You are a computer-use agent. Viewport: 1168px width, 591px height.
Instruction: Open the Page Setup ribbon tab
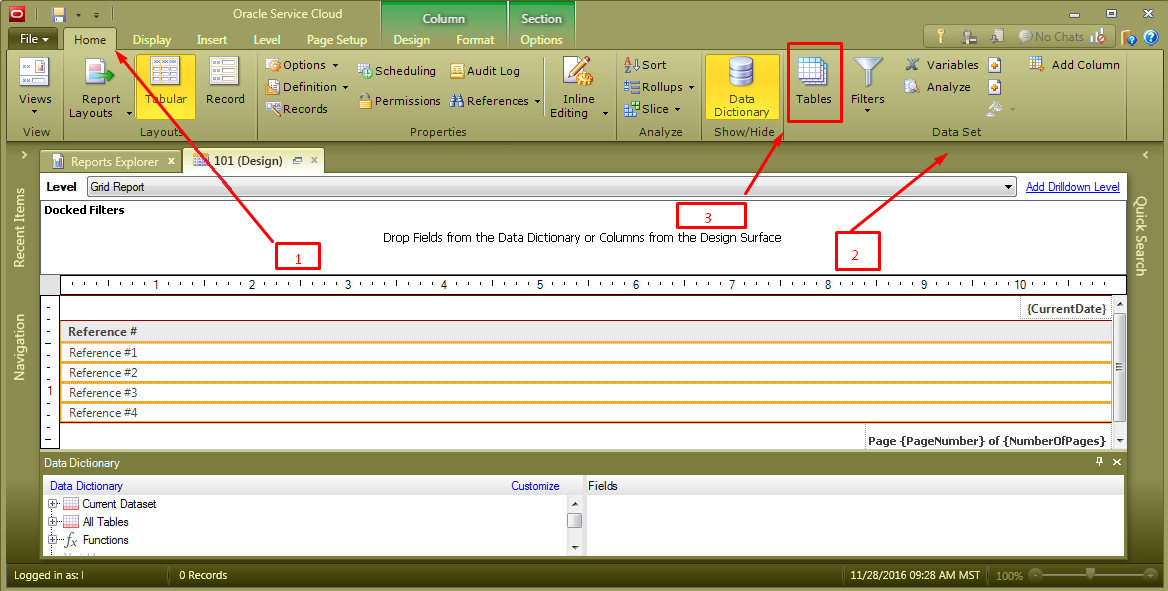[337, 39]
